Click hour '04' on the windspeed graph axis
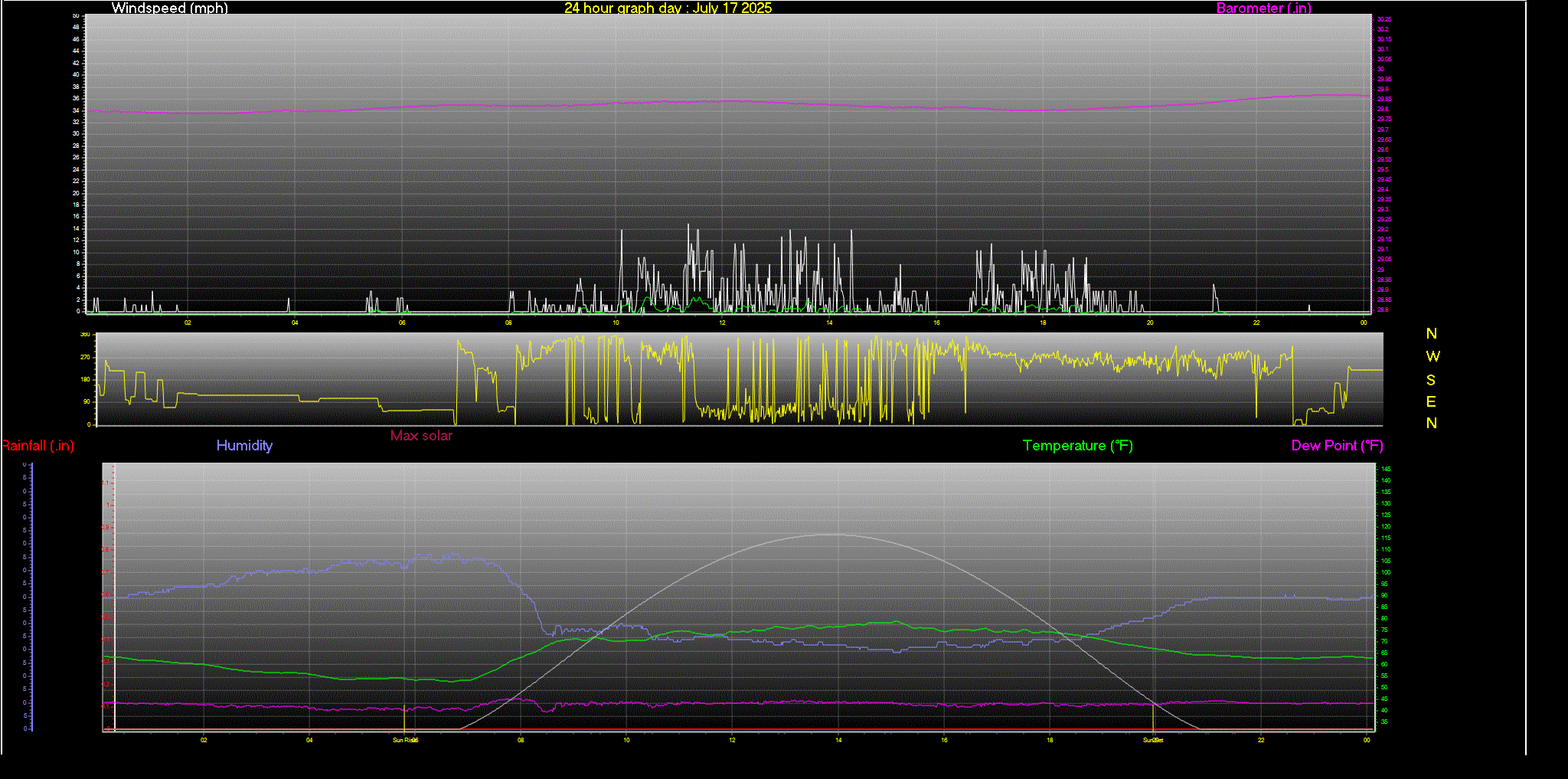Viewport: 1568px width, 779px height. click(295, 322)
